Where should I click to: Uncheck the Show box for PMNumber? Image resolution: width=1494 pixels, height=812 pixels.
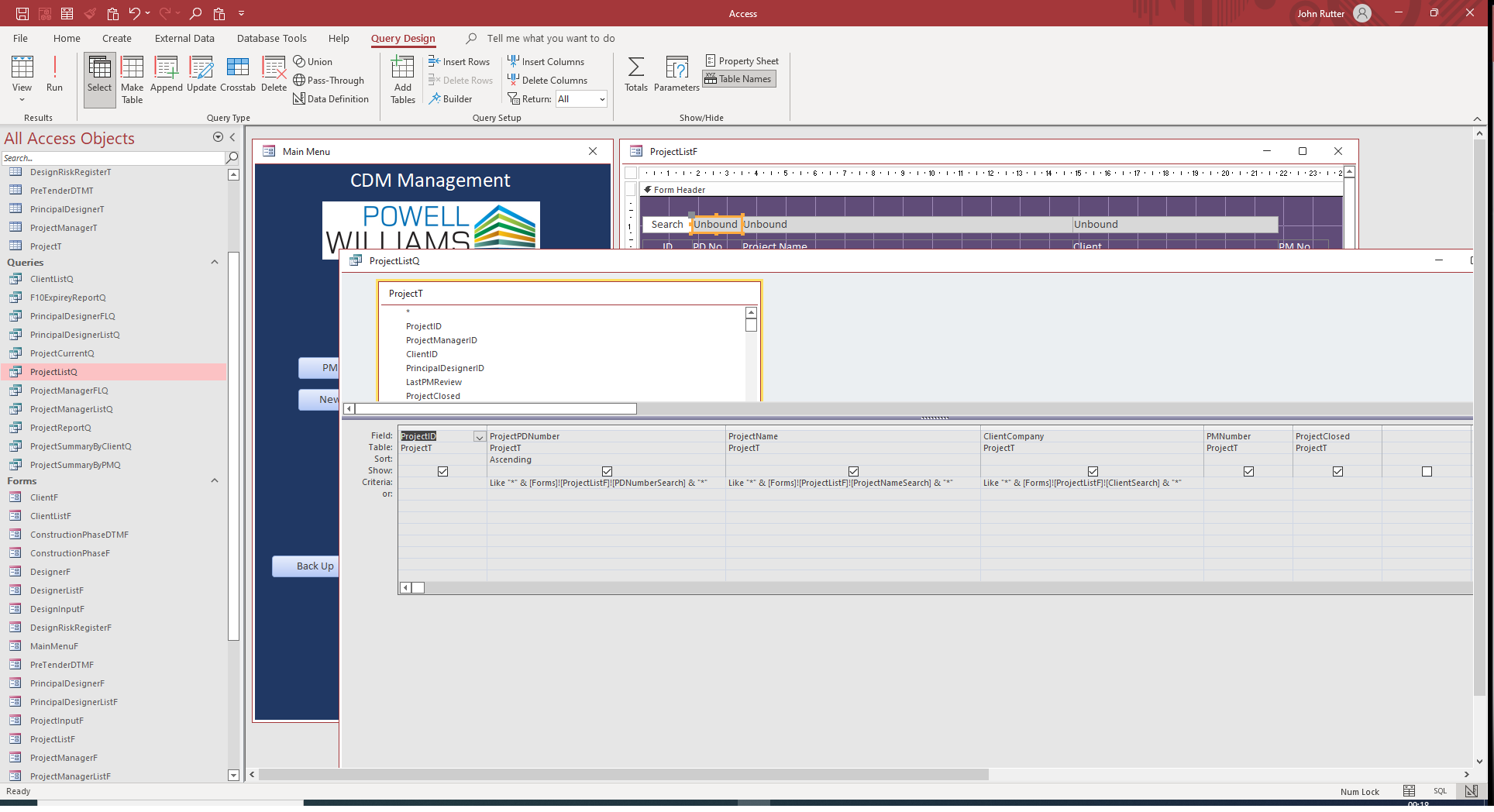(x=1248, y=471)
